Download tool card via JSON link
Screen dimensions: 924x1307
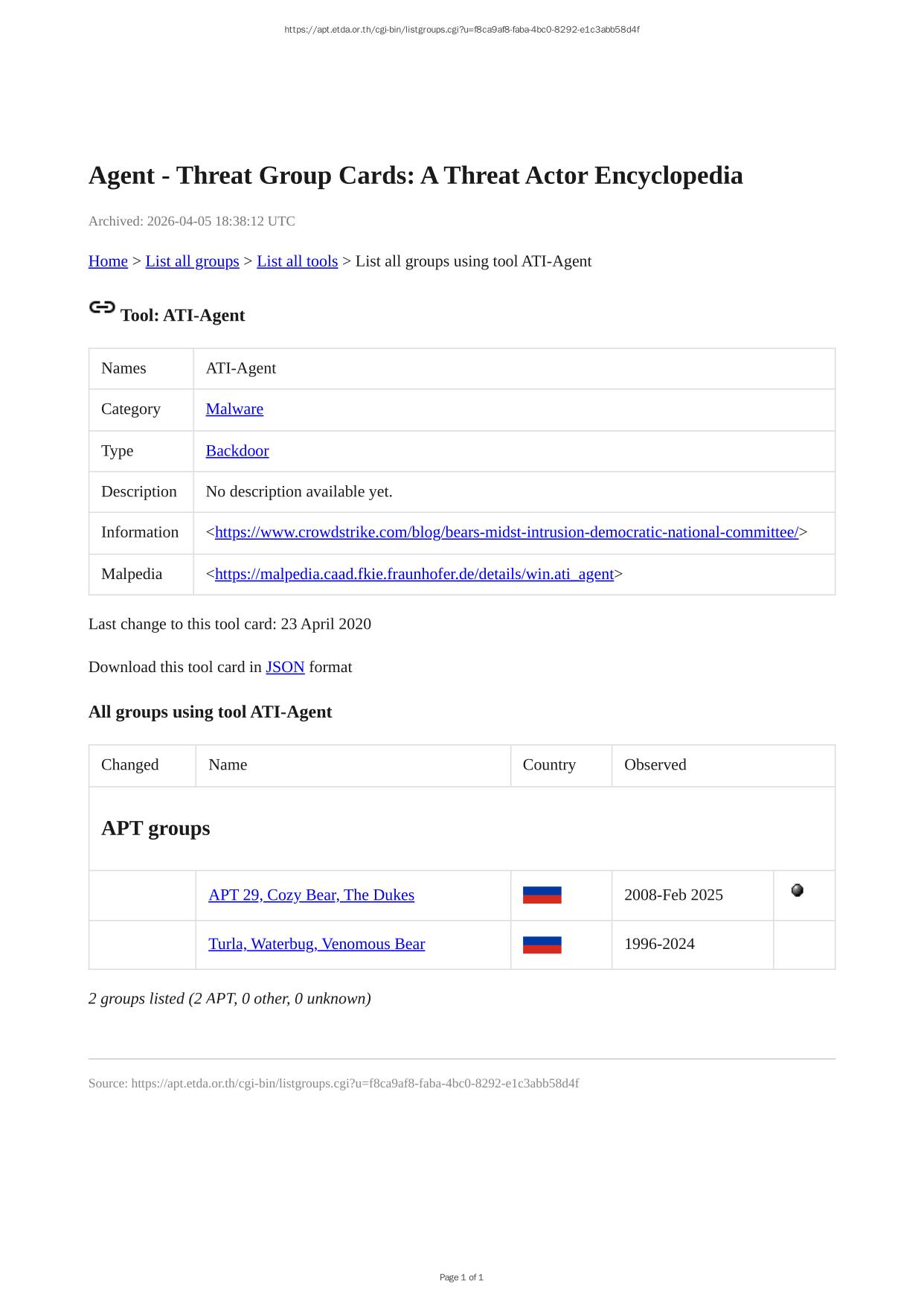[x=285, y=667]
